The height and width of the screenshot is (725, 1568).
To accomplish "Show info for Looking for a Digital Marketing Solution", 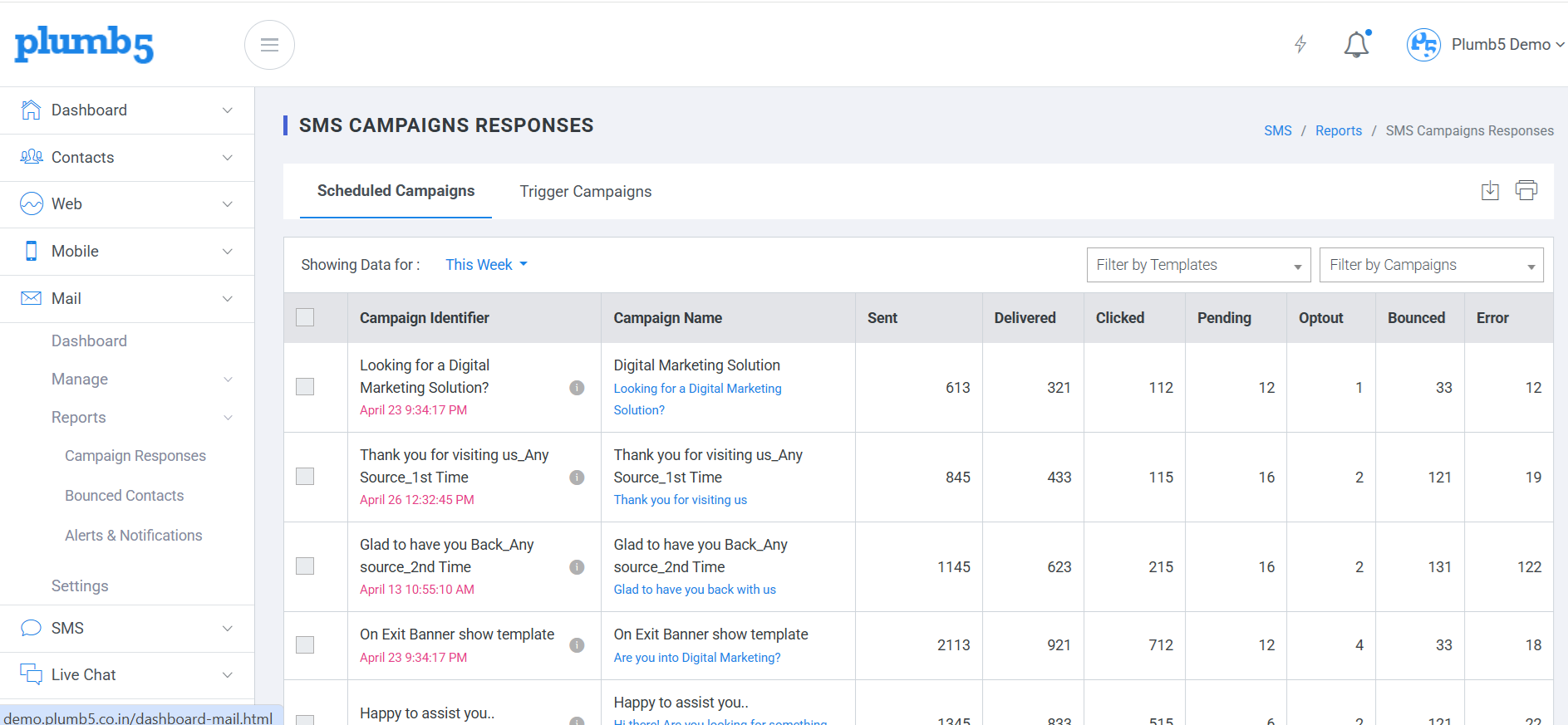I will coord(577,388).
